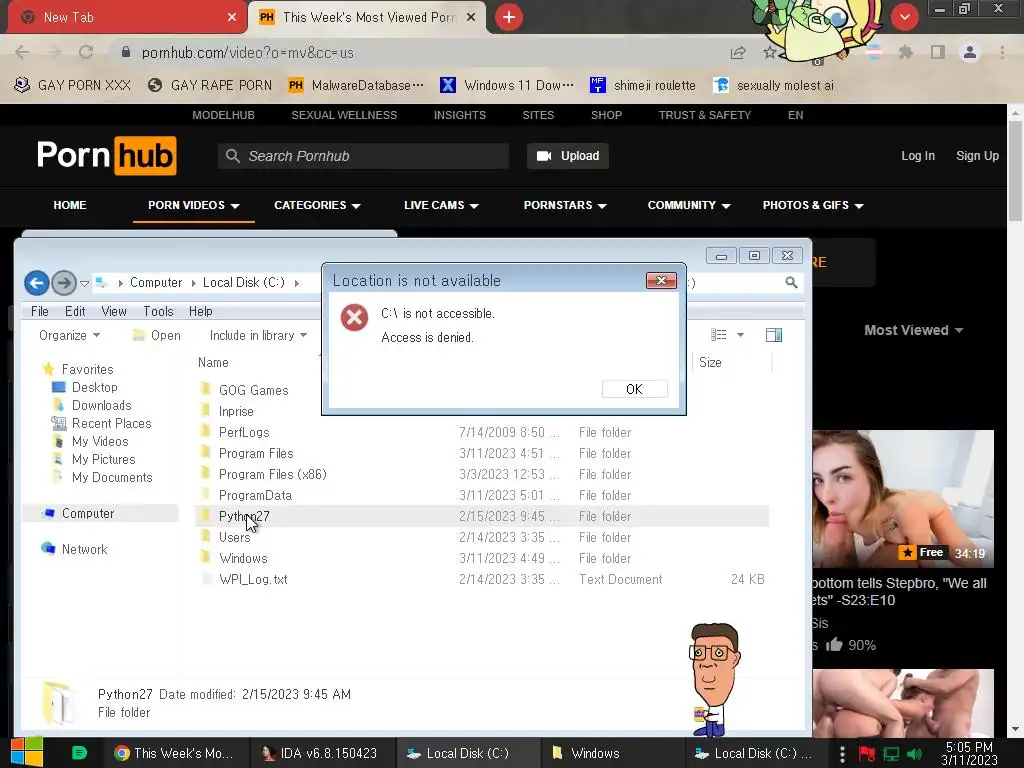Sort by the Size column header
Image resolution: width=1024 pixels, height=768 pixels.
pos(710,362)
